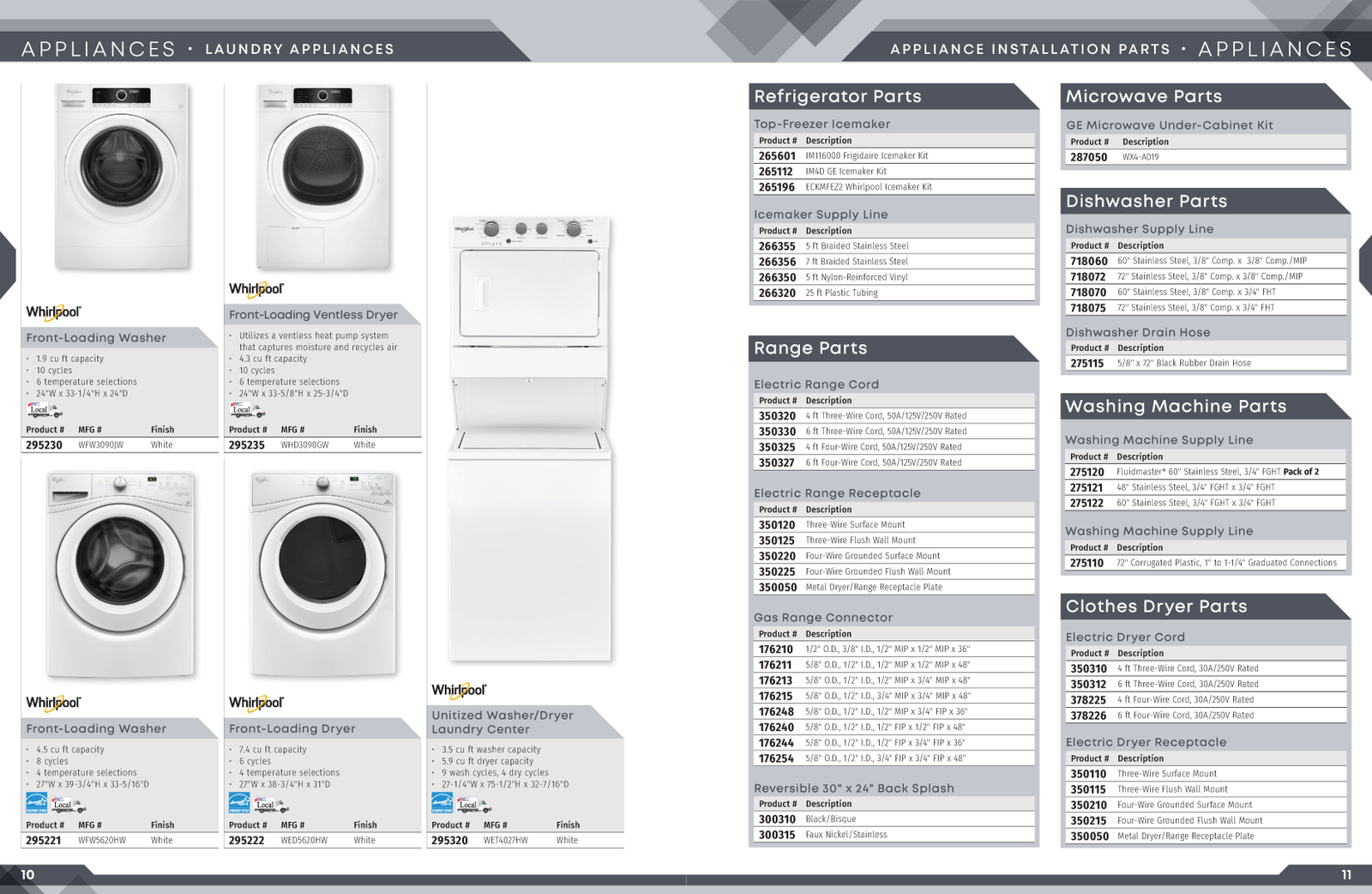Click the Local icon for 4.5 cu ft washer
The image size is (1372, 894).
coord(68,804)
